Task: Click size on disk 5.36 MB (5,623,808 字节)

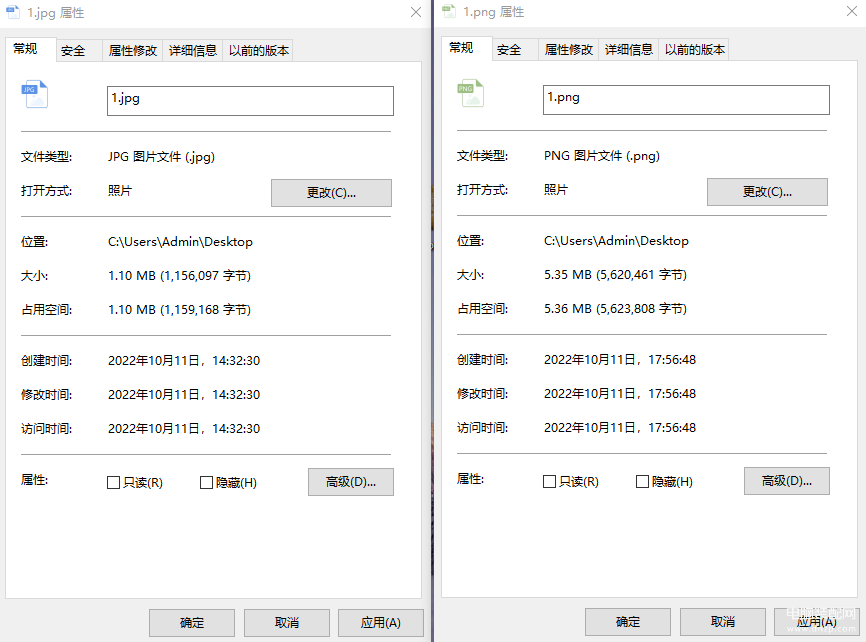Action: pos(615,309)
